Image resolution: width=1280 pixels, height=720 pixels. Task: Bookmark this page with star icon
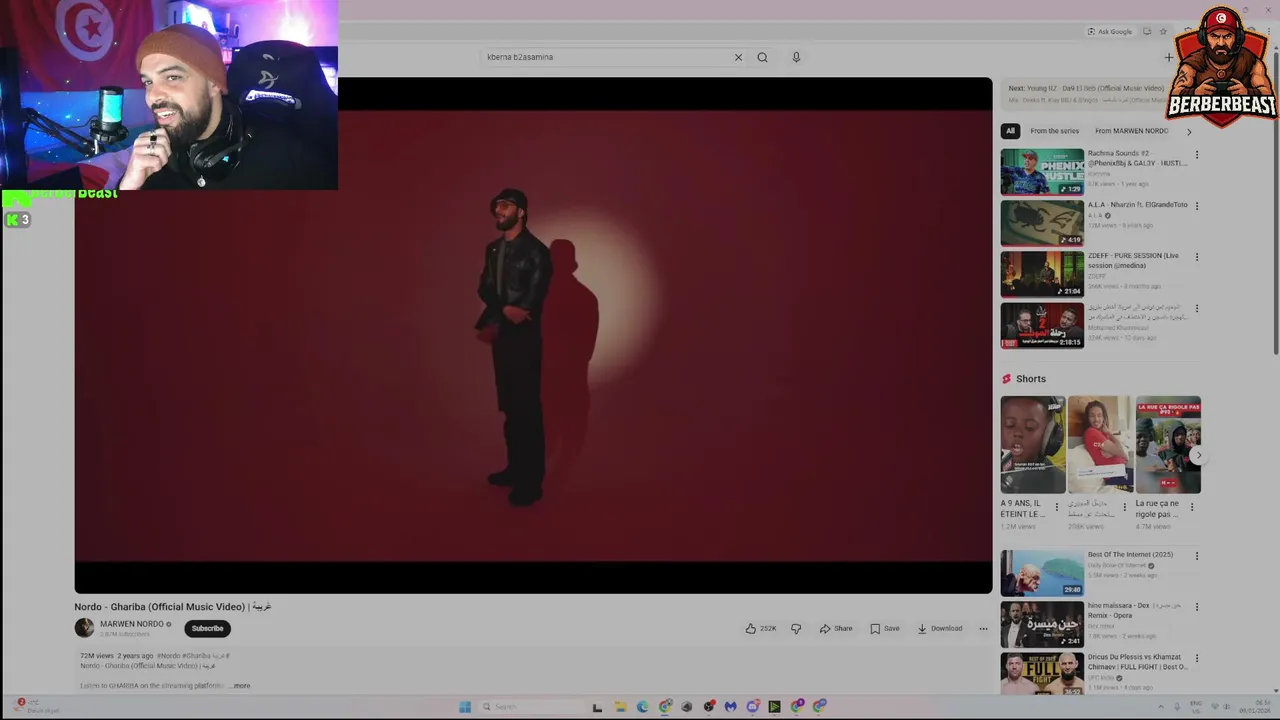[1163, 32]
